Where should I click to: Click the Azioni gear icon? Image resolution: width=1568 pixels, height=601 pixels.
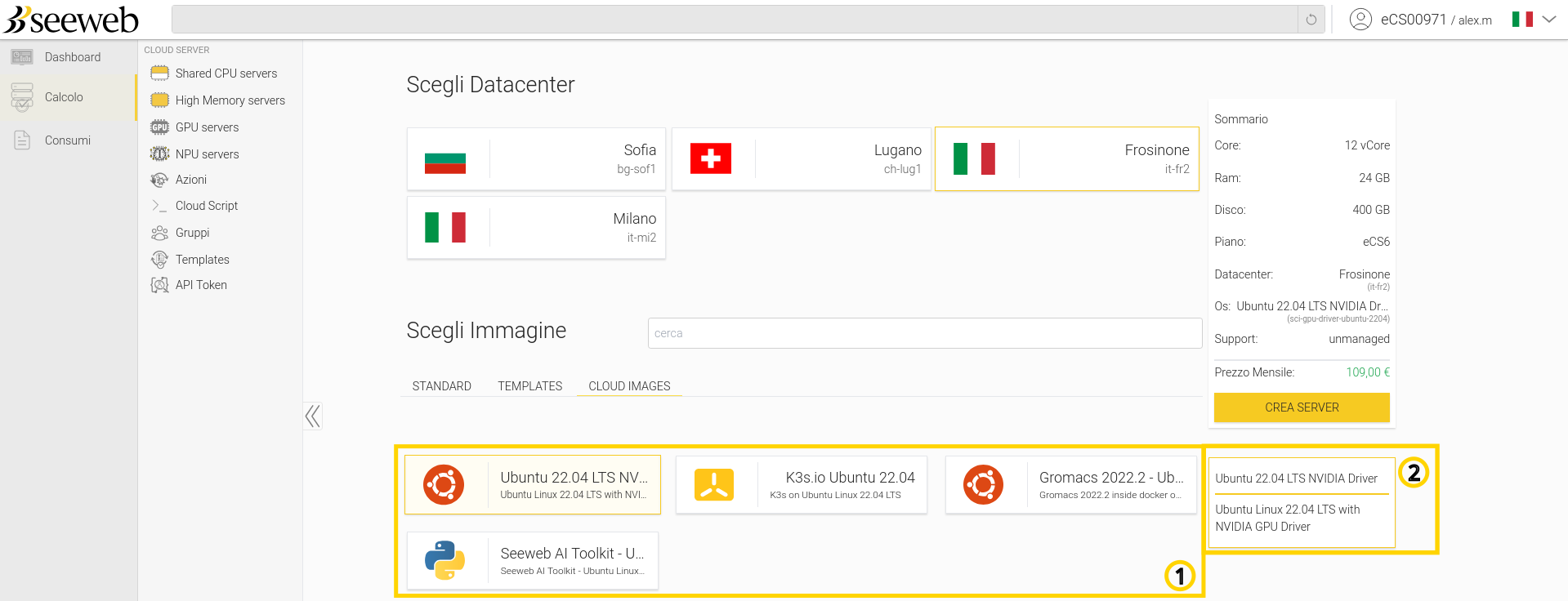pos(159,180)
